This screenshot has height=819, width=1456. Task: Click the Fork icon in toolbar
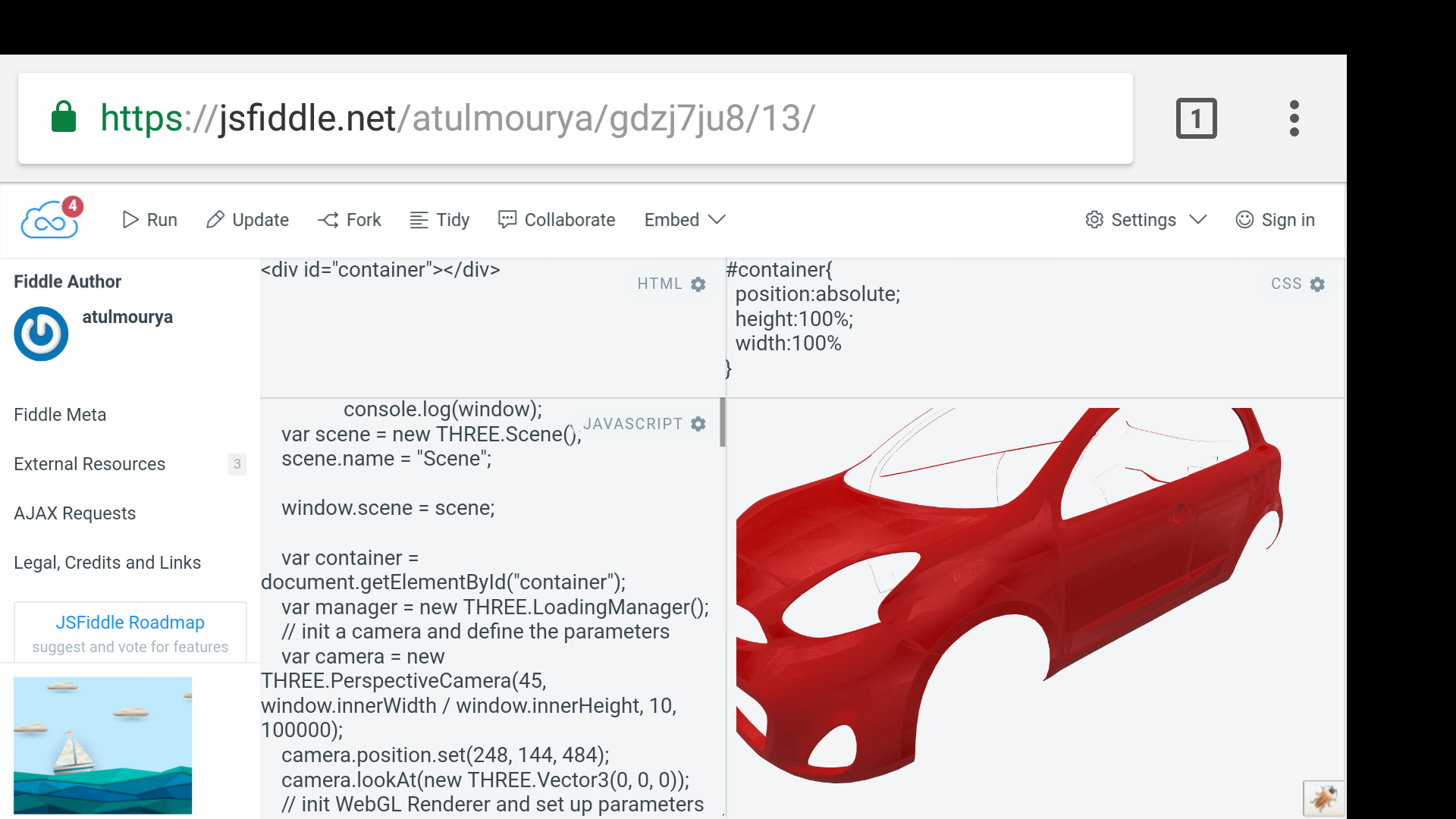click(328, 220)
